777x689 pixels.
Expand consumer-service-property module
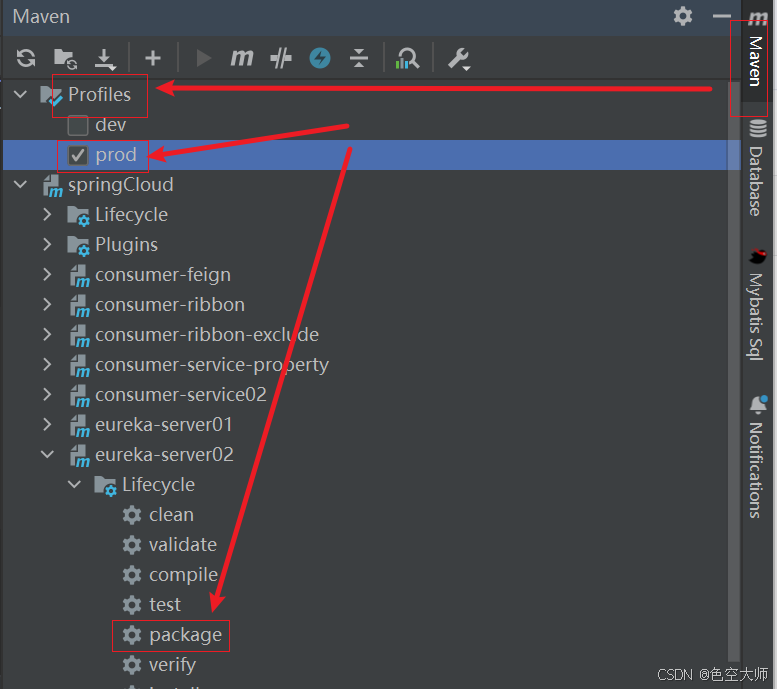click(47, 365)
